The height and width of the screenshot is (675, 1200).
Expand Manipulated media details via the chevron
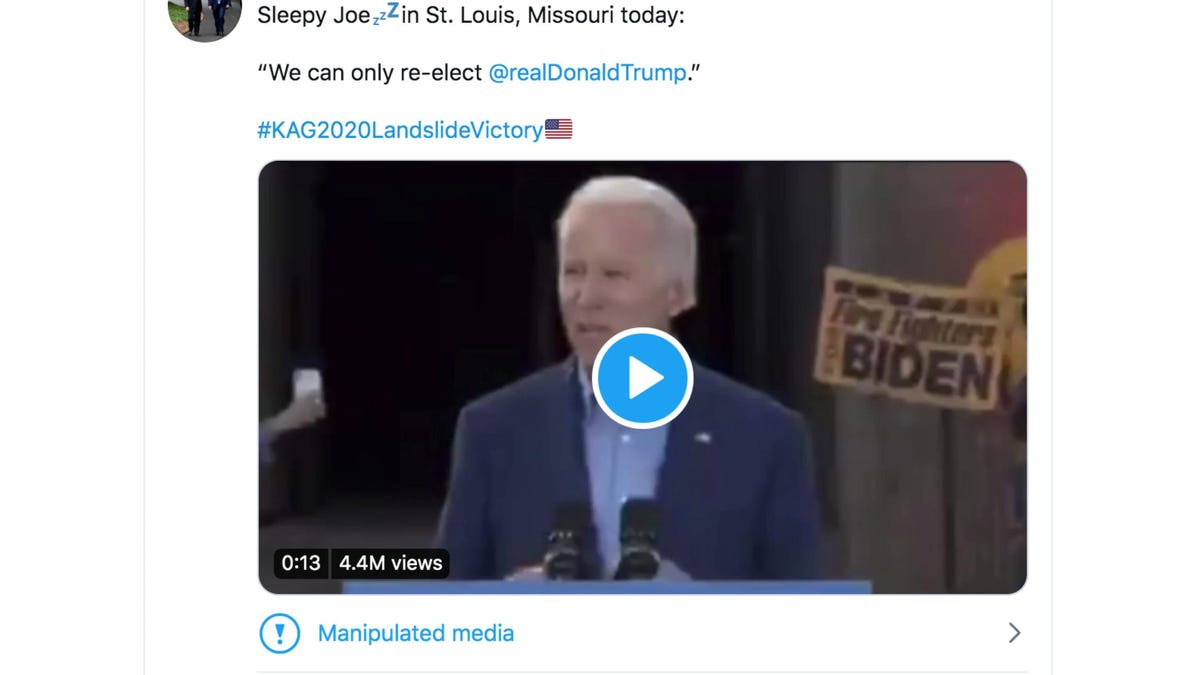(x=1014, y=632)
